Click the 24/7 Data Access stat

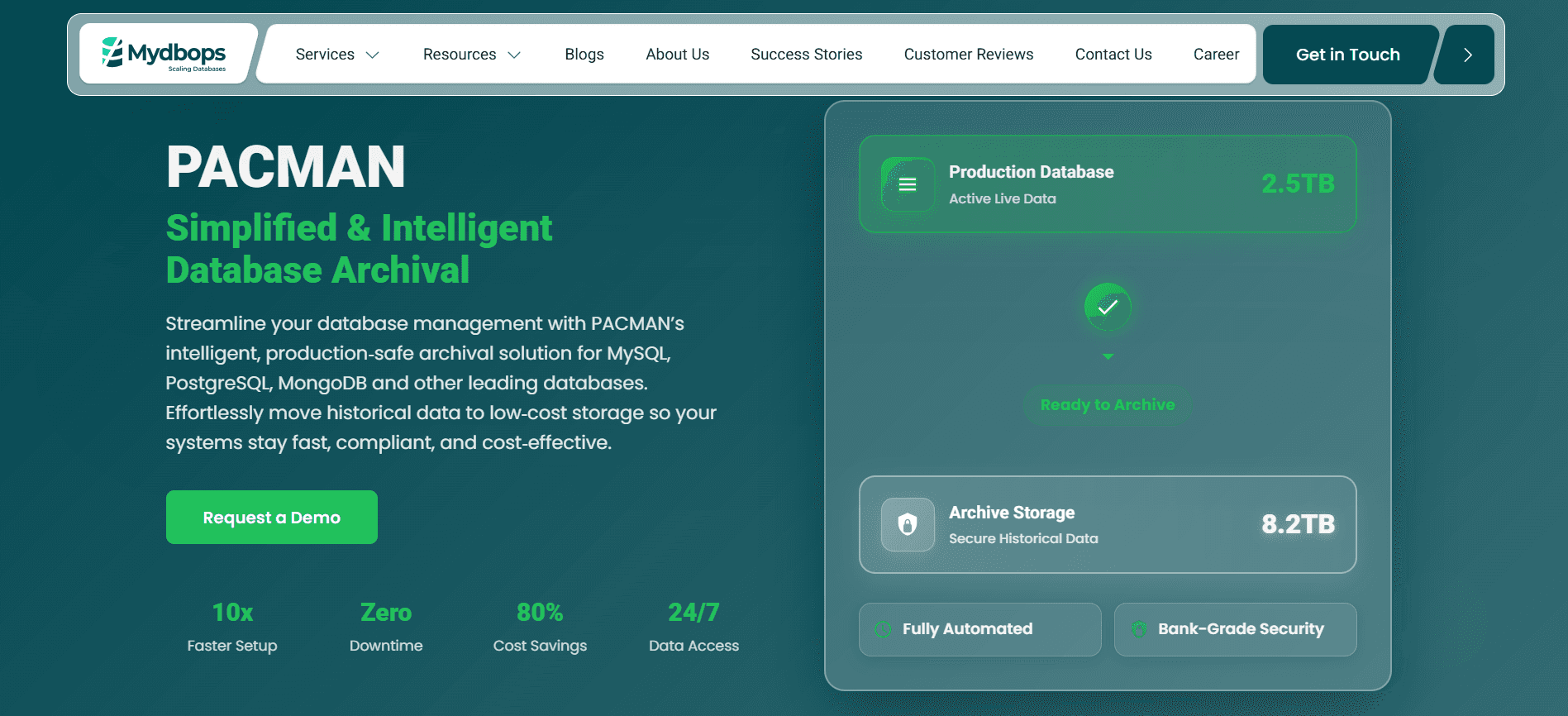point(693,627)
